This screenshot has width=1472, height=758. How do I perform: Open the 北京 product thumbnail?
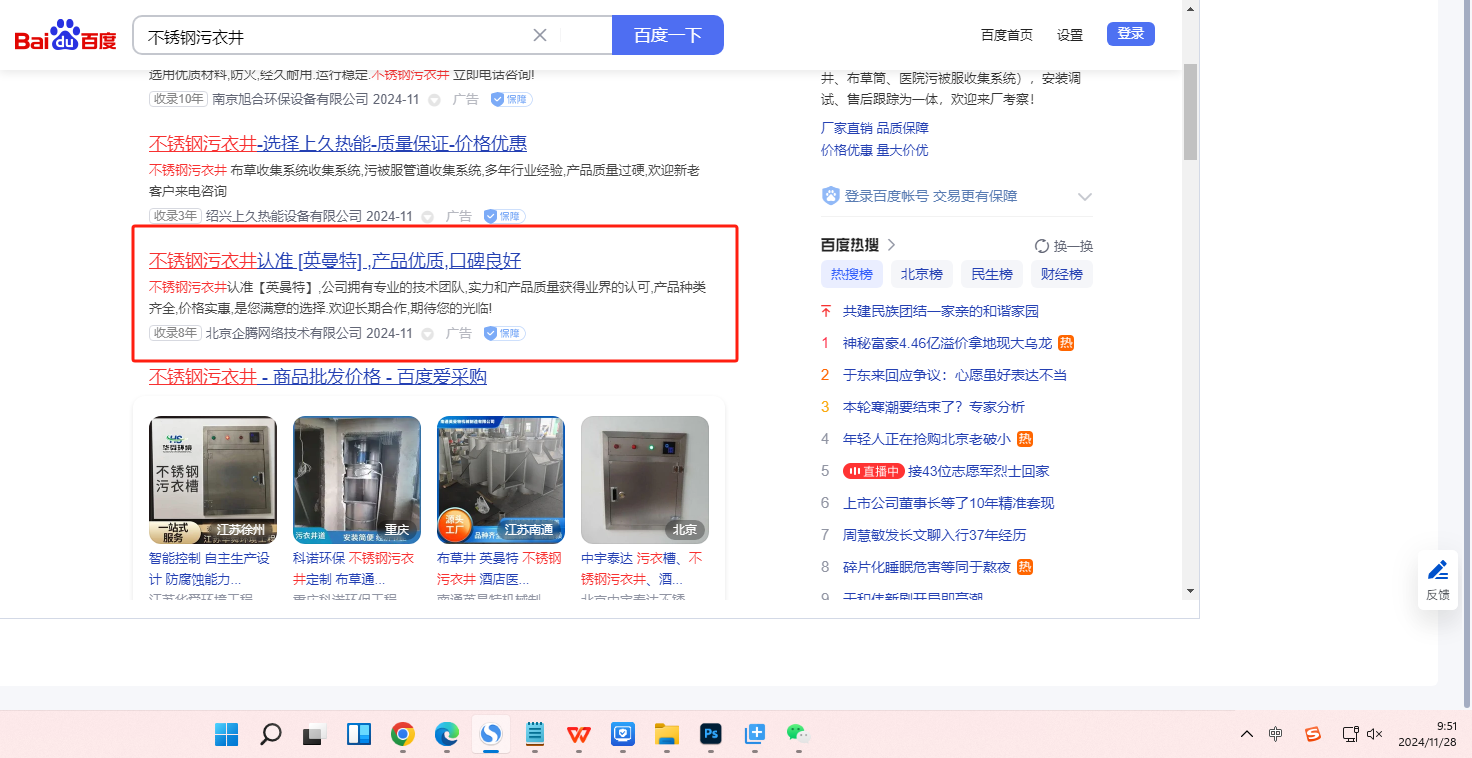point(645,480)
